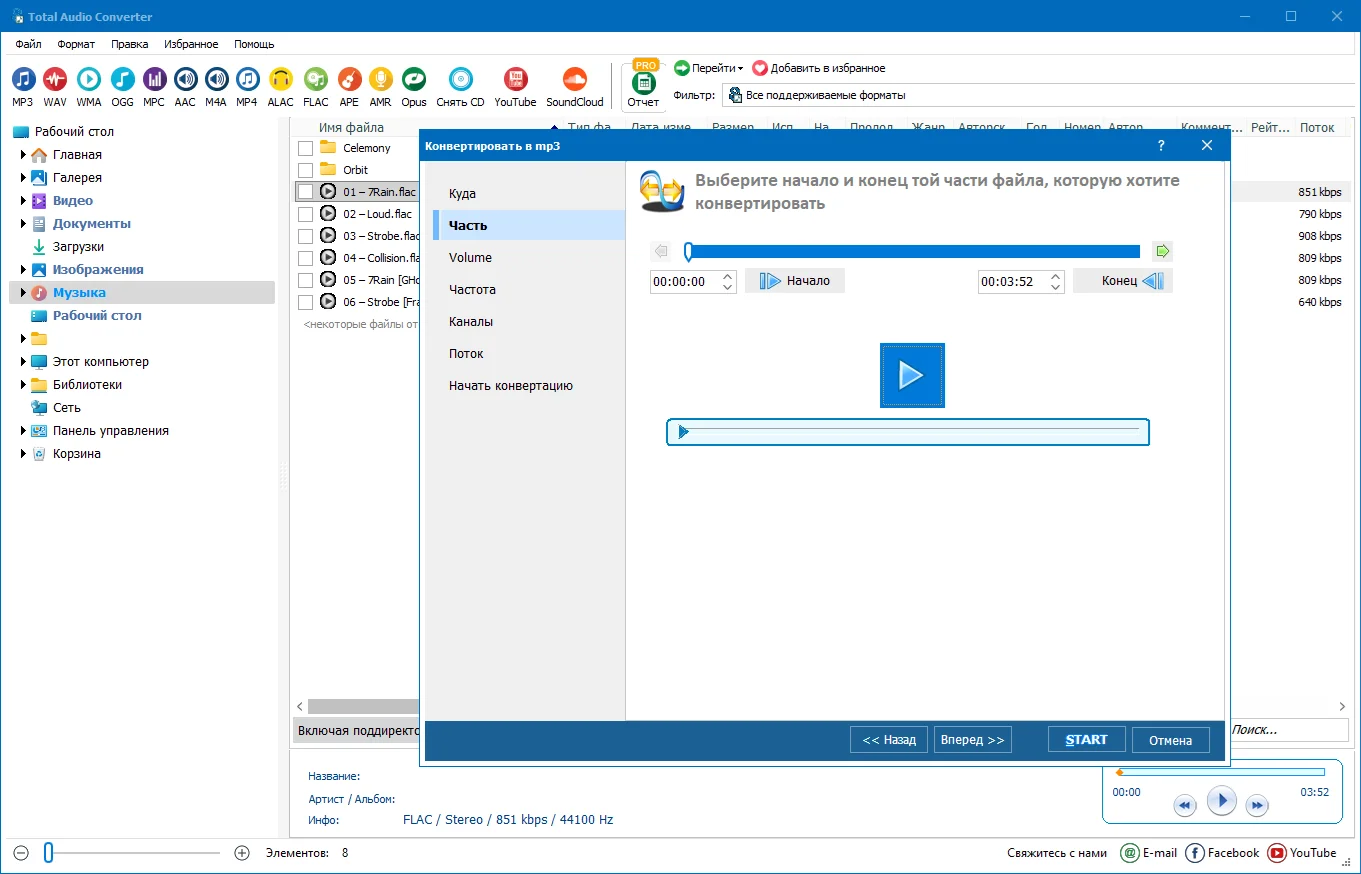
Task: Click the Вперед >> button
Action: pyautogui.click(x=972, y=740)
